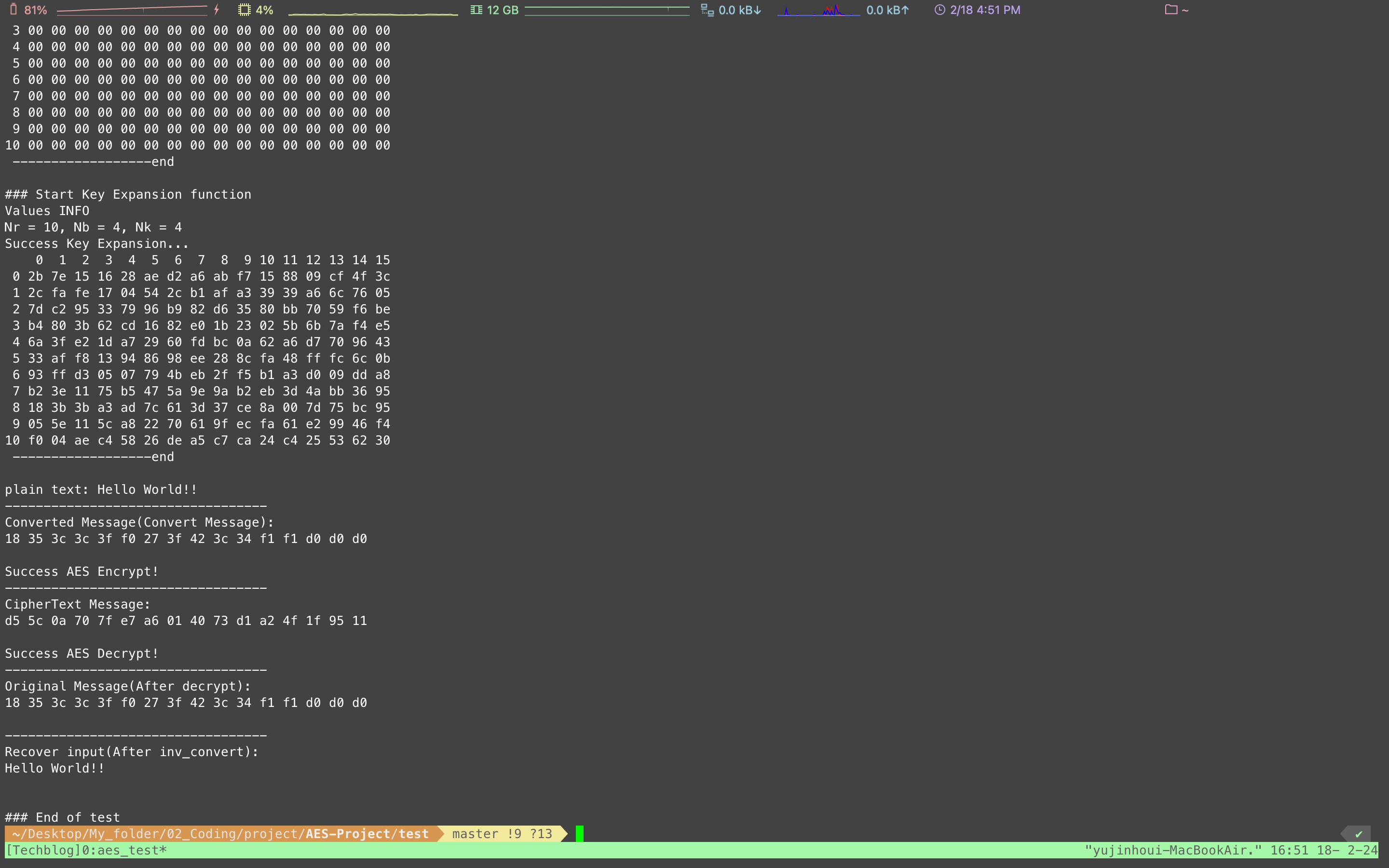Image resolution: width=1389 pixels, height=868 pixels.
Task: Click column header row '0 1 2 3 ... 15'
Action: [213, 260]
